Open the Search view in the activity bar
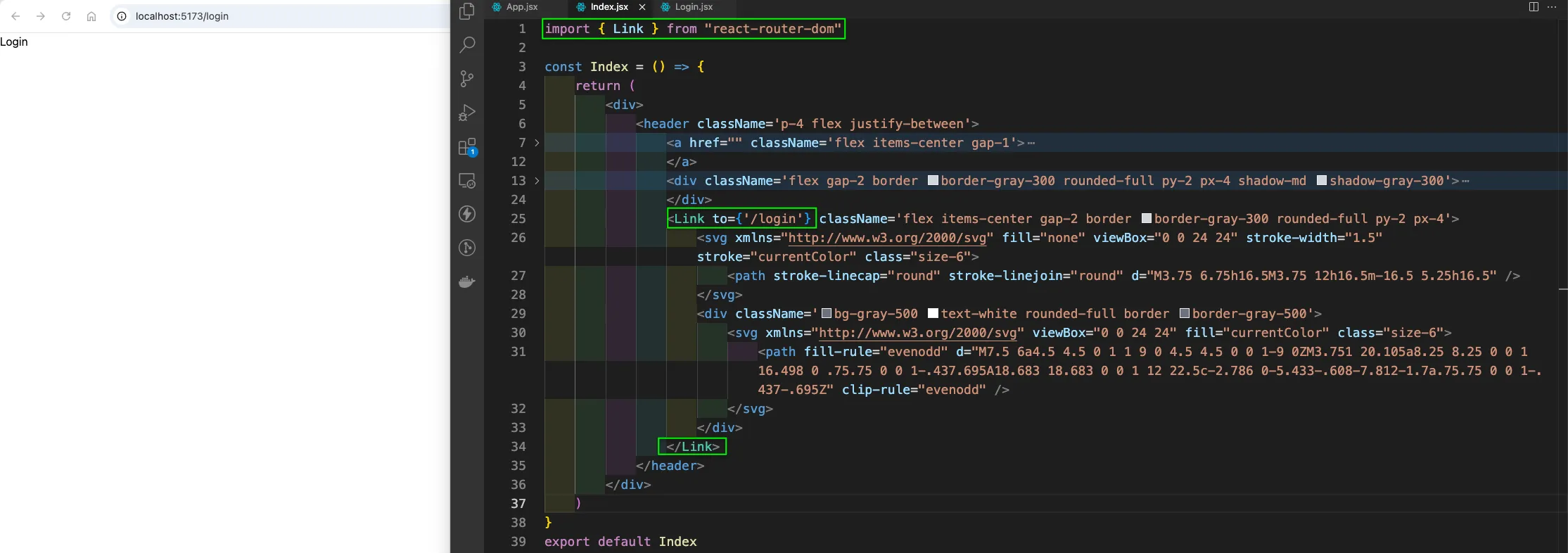The image size is (1568, 553). pyautogui.click(x=467, y=45)
